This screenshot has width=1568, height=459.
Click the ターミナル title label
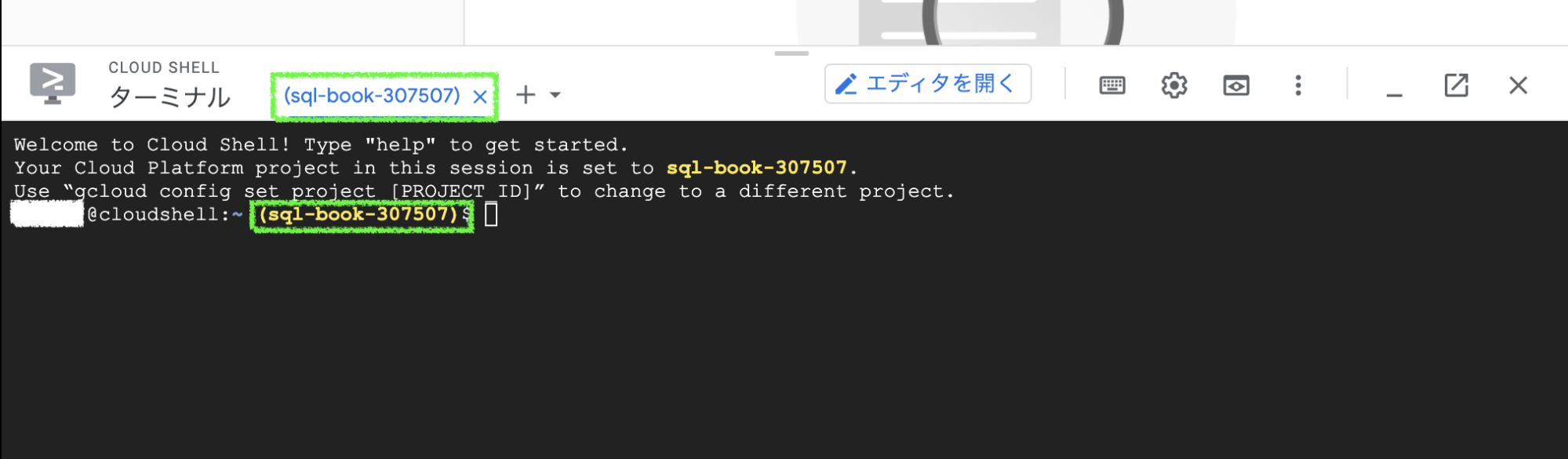[169, 97]
